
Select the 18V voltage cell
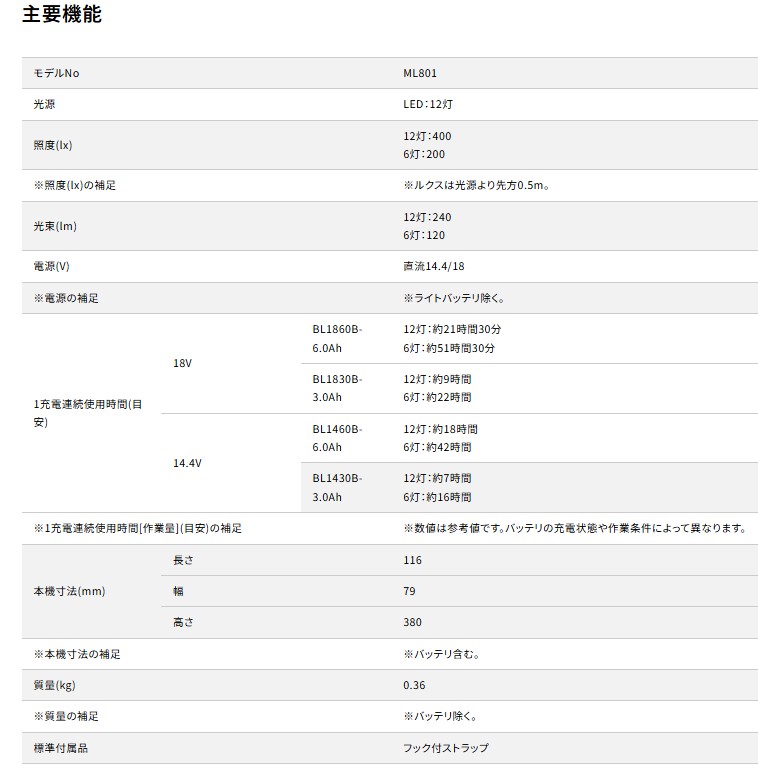(x=182, y=364)
